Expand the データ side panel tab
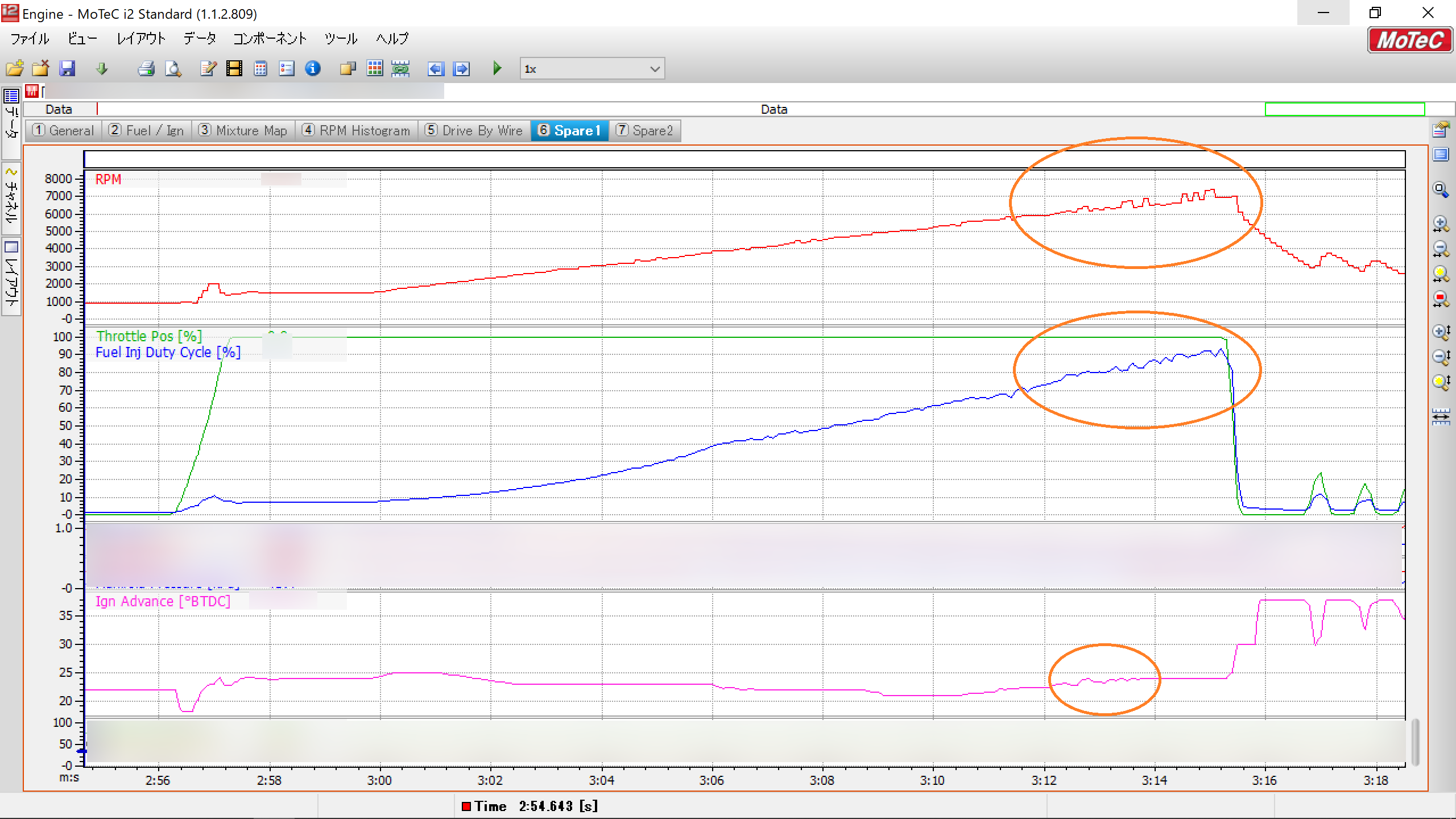The image size is (1456, 819). (11, 121)
